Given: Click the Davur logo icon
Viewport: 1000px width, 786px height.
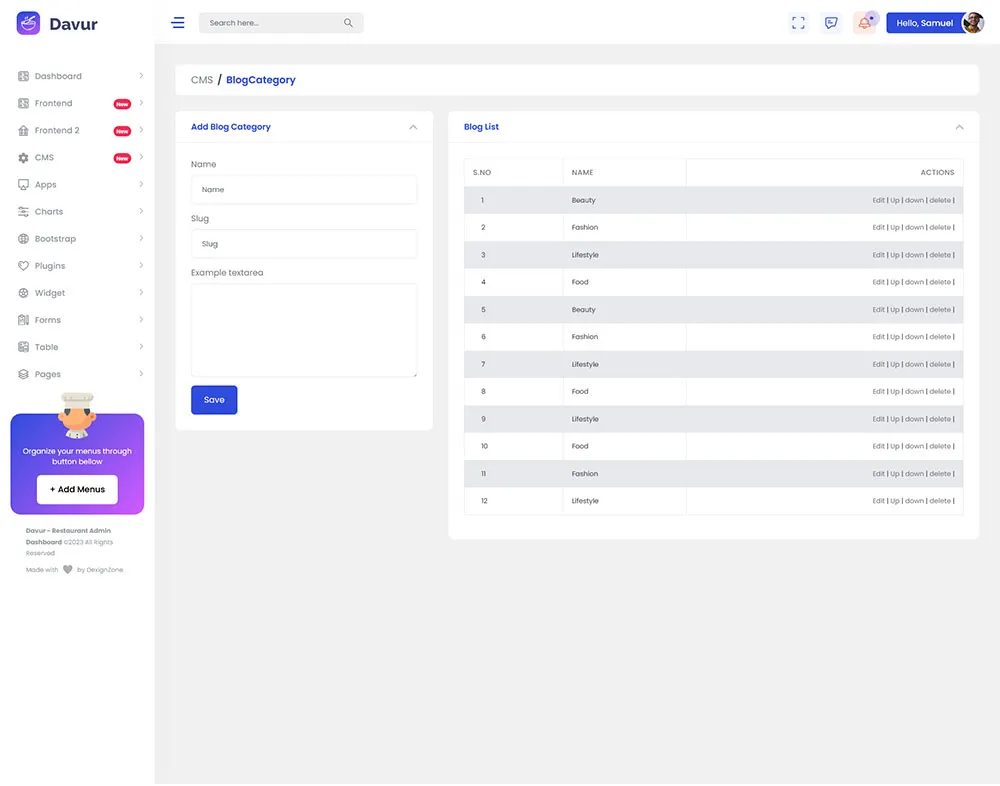Looking at the screenshot, I should pos(28,23).
